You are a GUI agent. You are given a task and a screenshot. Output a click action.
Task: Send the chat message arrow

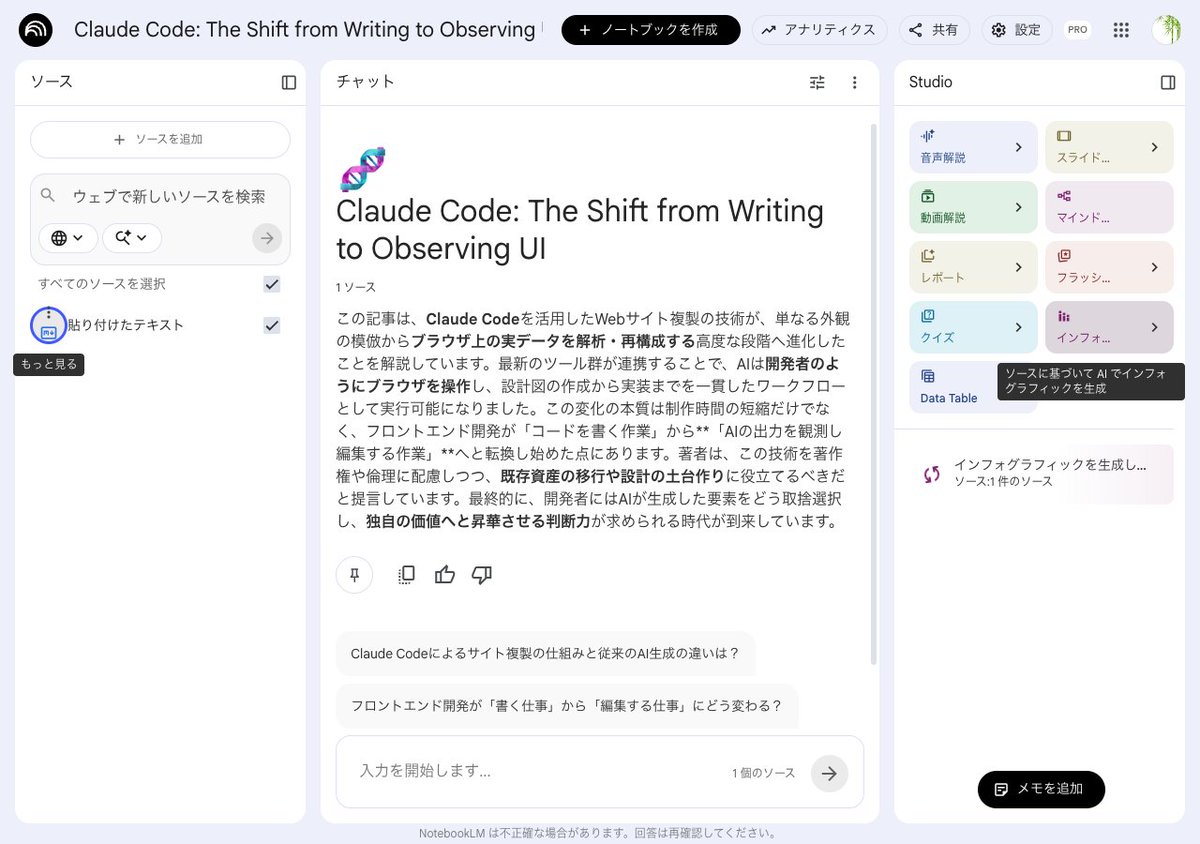coord(829,773)
